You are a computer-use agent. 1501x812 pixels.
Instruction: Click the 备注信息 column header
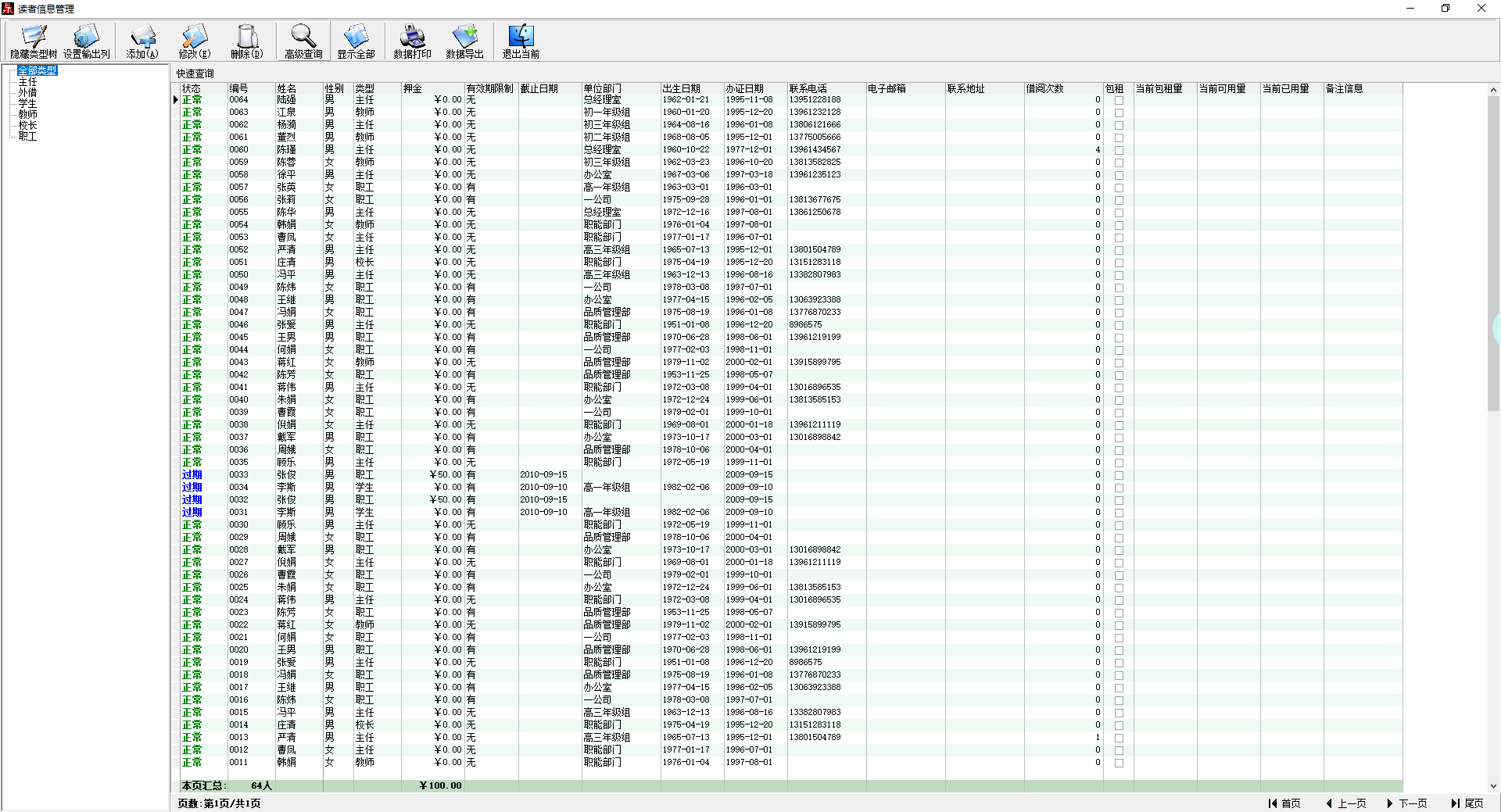click(1363, 88)
